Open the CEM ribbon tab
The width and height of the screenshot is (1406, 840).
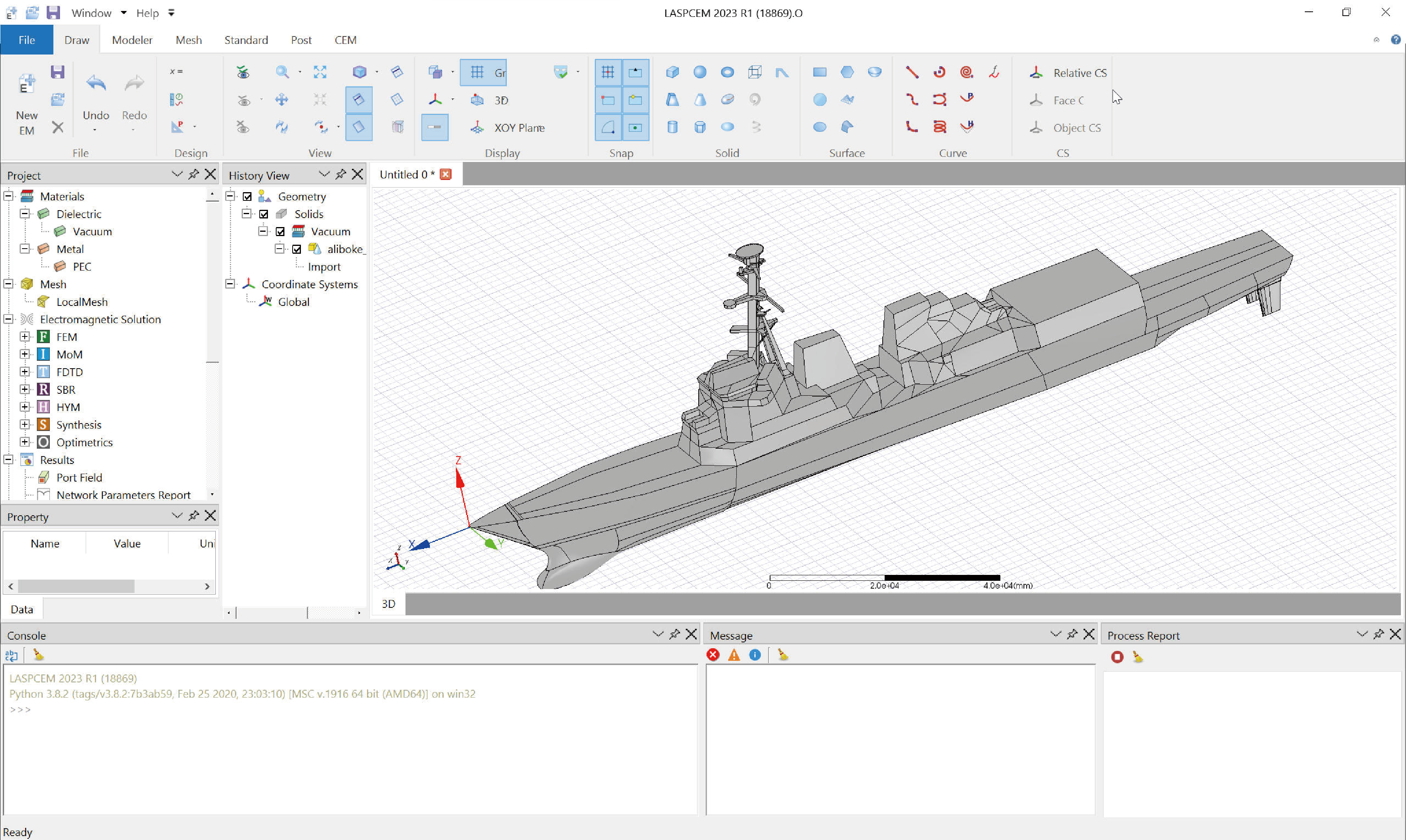pyautogui.click(x=345, y=40)
